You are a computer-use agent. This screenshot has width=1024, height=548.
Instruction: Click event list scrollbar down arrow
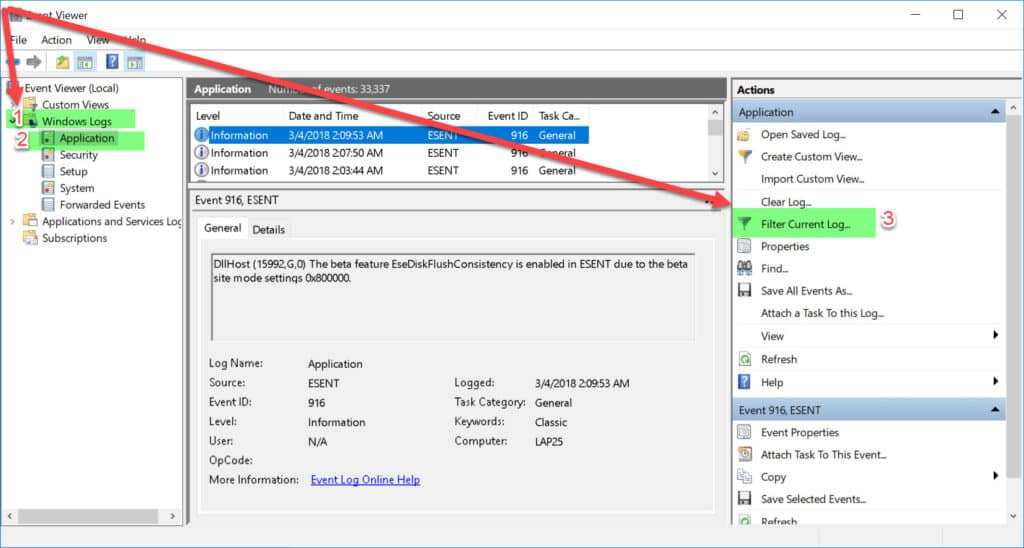pyautogui.click(x=715, y=174)
